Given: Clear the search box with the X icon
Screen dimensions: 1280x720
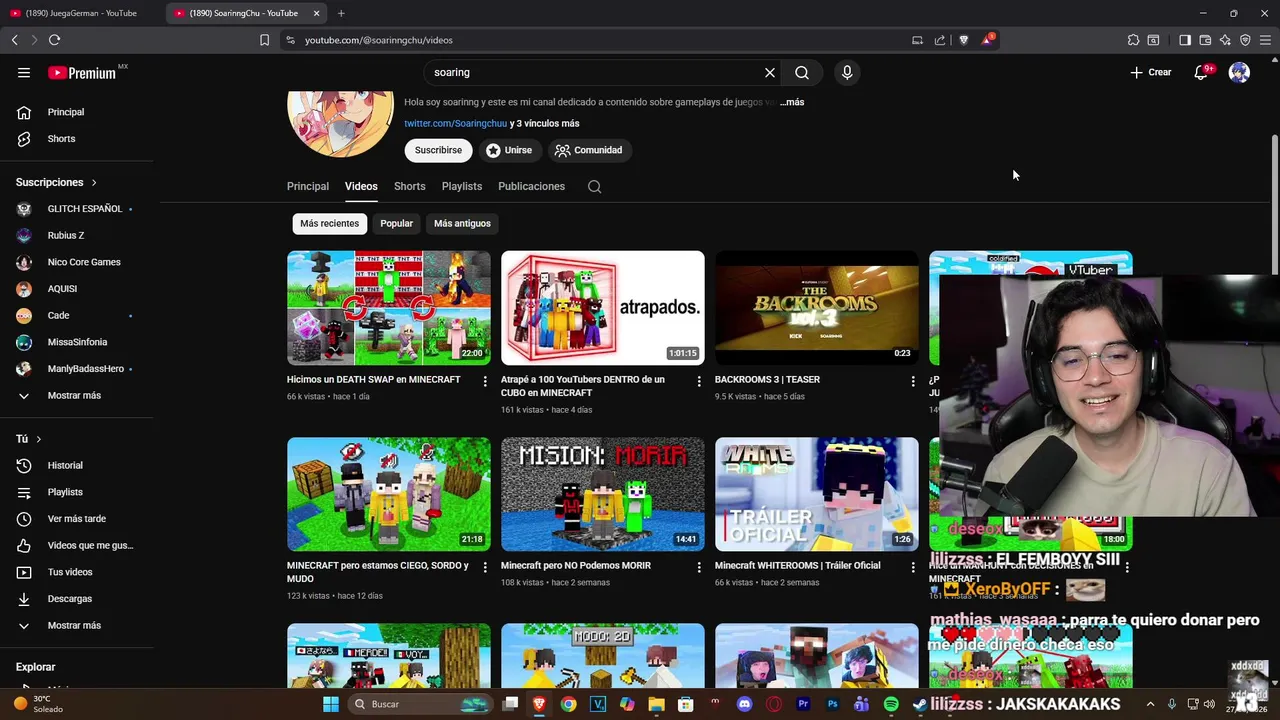Looking at the screenshot, I should [770, 72].
